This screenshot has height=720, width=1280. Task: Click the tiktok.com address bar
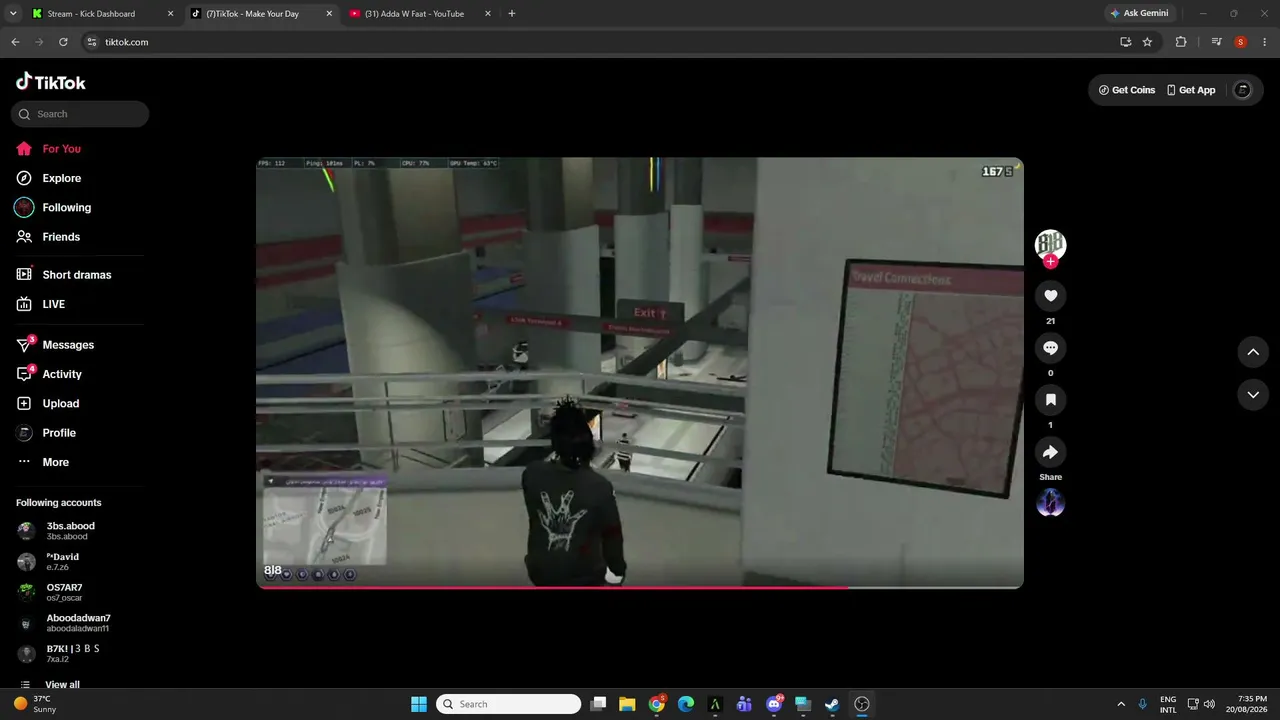[600, 42]
